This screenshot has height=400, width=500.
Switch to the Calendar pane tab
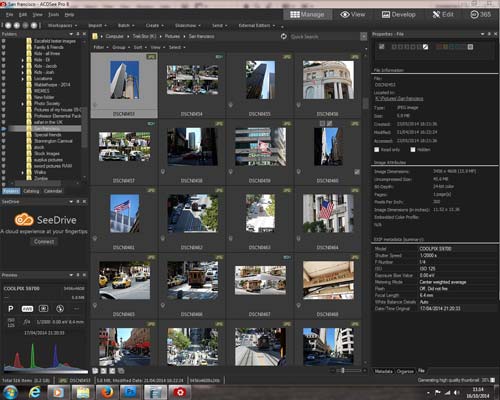point(53,191)
